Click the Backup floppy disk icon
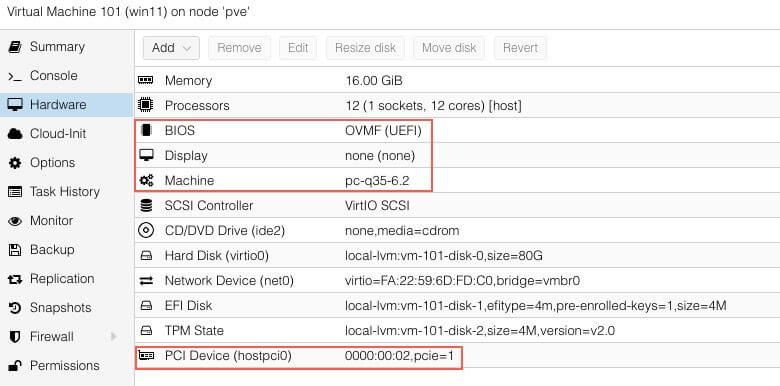The image size is (780, 386). click(15, 250)
